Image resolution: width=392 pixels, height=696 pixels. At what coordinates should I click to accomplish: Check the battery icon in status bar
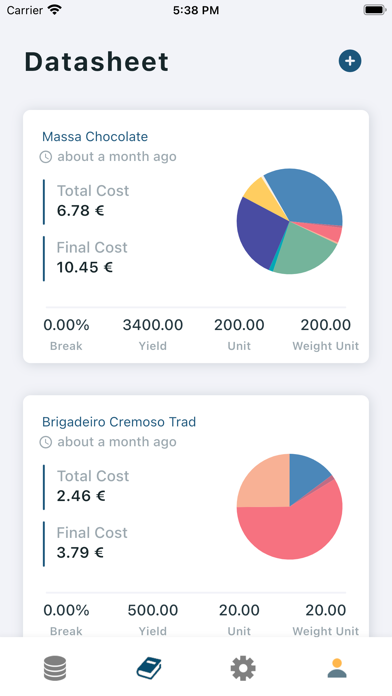pos(375,10)
